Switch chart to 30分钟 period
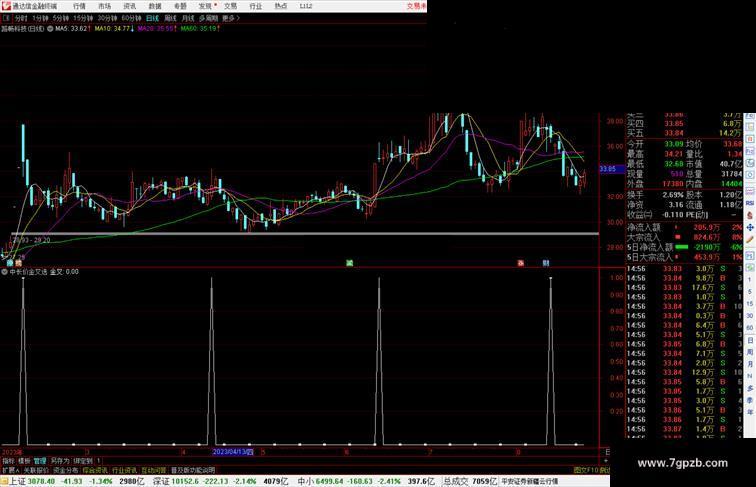756x487 pixels. (x=107, y=18)
